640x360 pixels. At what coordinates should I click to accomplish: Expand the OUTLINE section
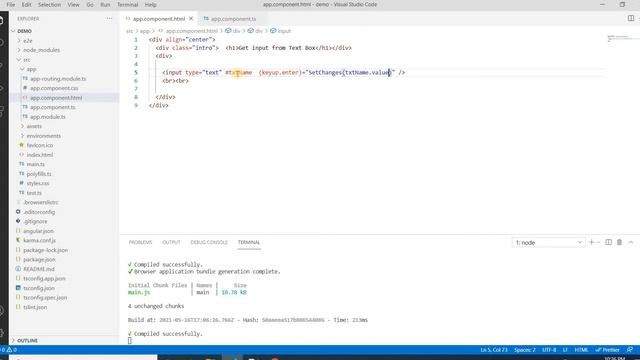point(27,340)
